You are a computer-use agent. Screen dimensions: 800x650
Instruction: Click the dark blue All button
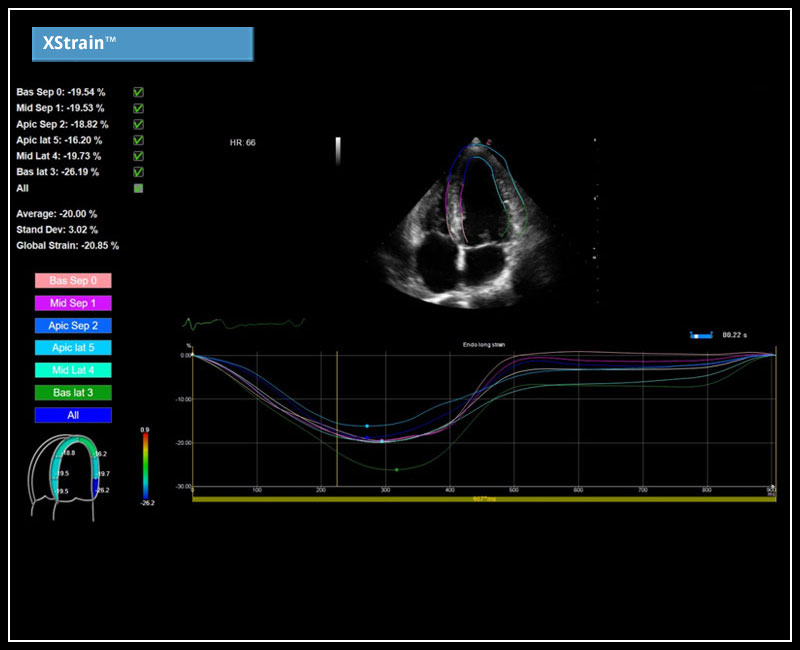click(73, 415)
